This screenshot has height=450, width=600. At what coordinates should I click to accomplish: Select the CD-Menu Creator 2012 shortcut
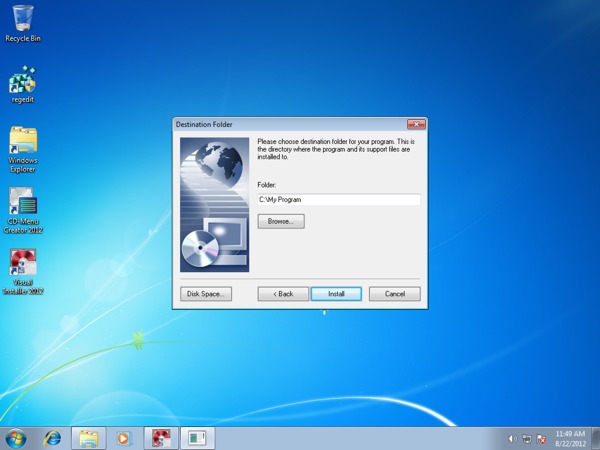pyautogui.click(x=23, y=210)
